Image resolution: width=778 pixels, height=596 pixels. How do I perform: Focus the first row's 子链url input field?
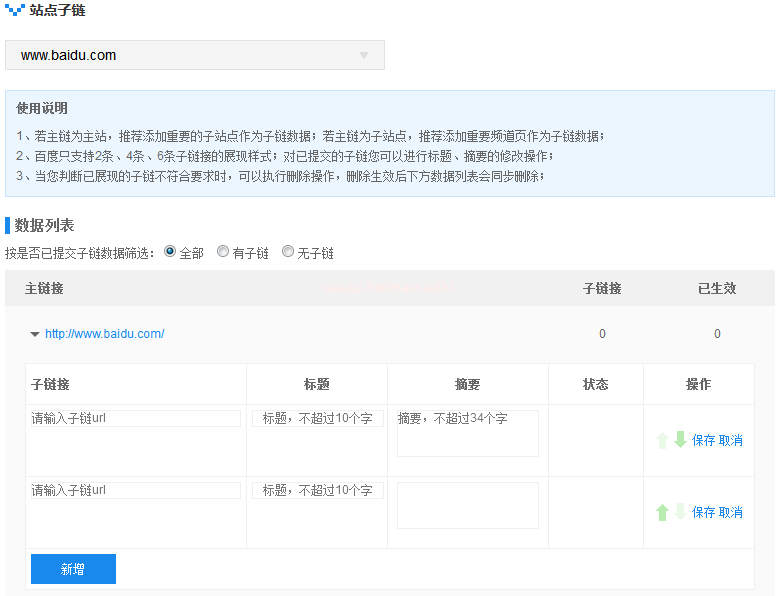(x=136, y=418)
